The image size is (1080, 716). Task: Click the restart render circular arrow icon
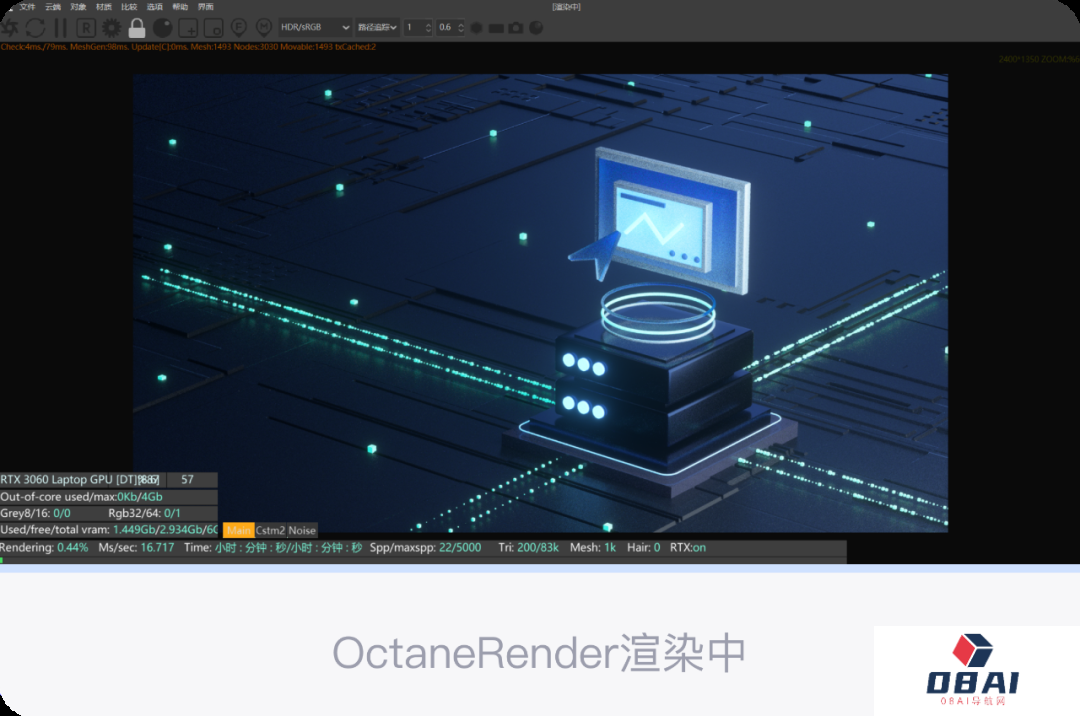(x=35, y=28)
